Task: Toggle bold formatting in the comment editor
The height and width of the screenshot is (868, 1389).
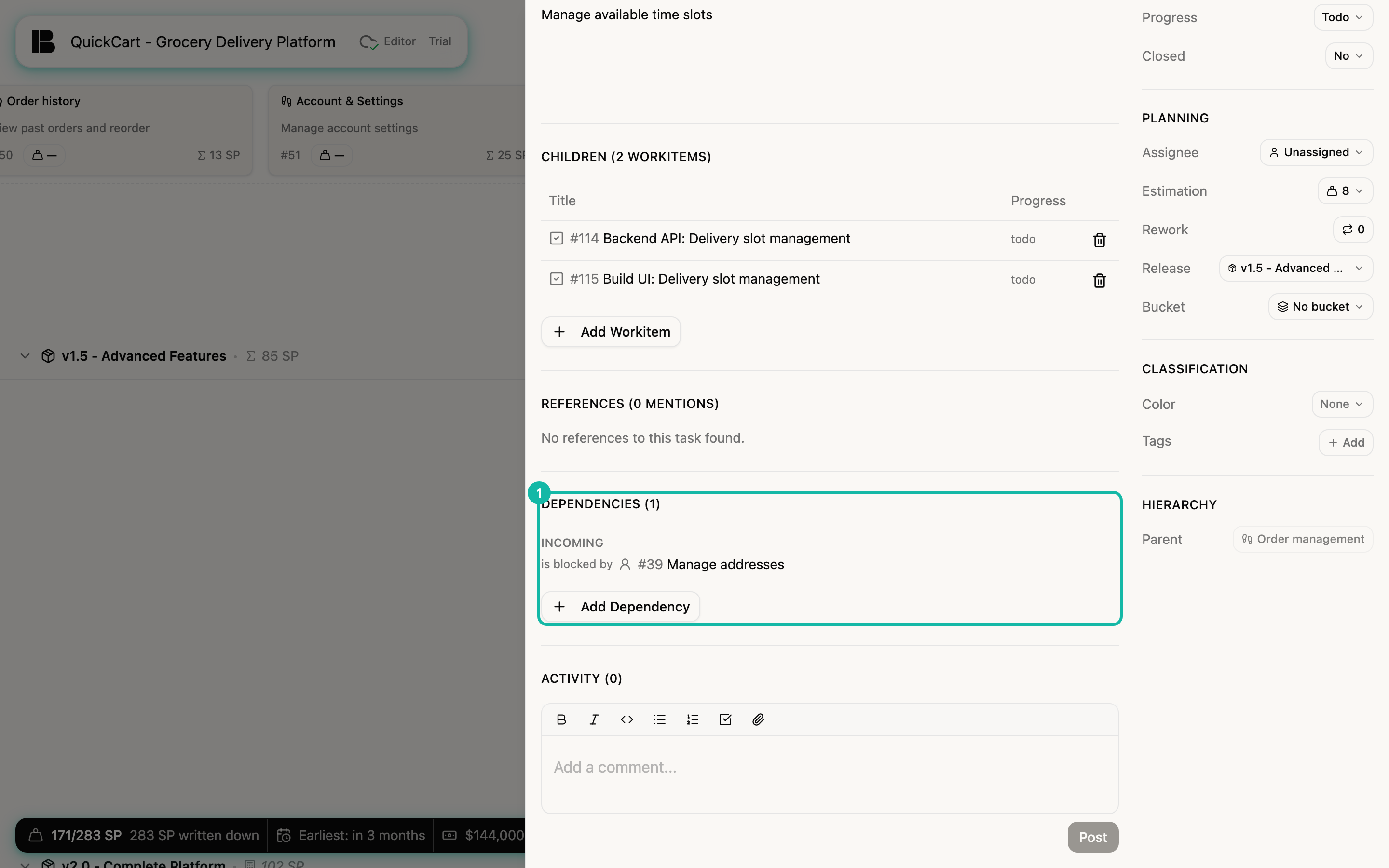Action: tap(561, 719)
